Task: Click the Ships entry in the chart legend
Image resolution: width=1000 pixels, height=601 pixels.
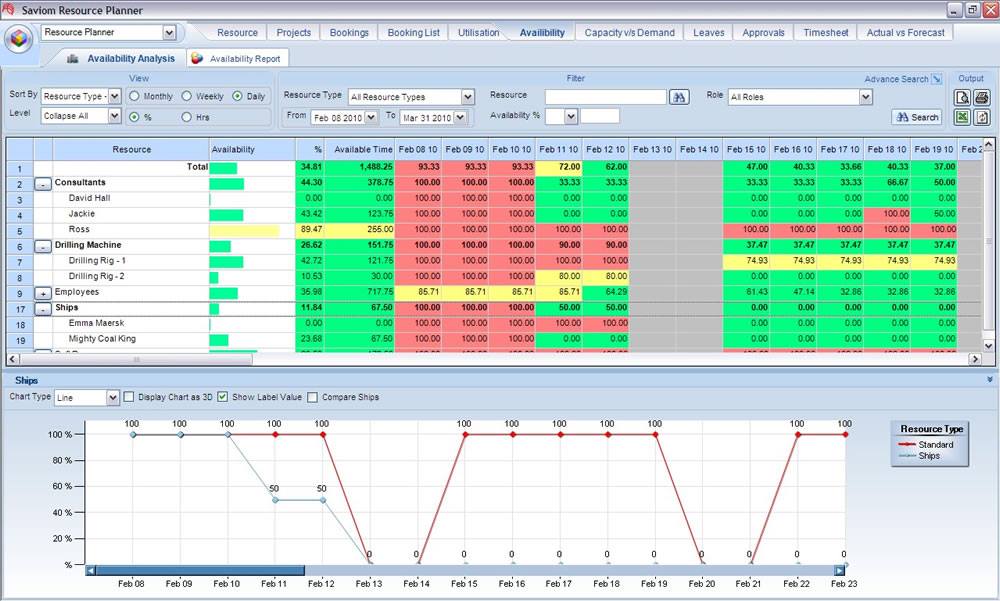Action: [x=919, y=456]
